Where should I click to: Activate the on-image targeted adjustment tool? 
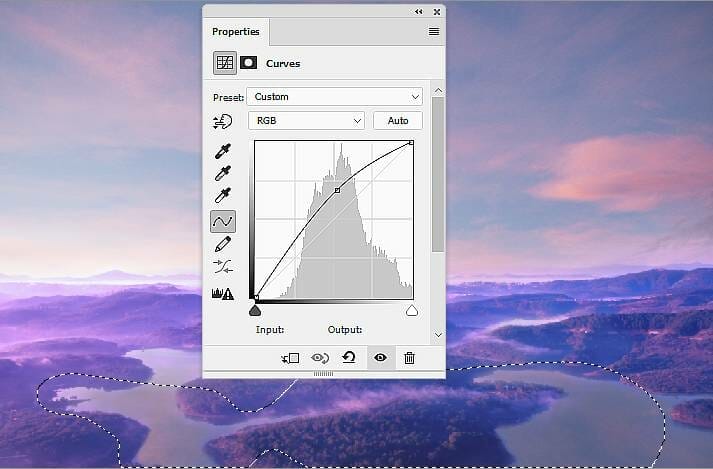point(223,121)
